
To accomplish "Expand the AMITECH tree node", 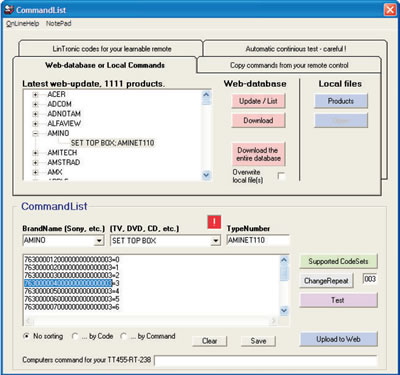I will [x=35, y=153].
